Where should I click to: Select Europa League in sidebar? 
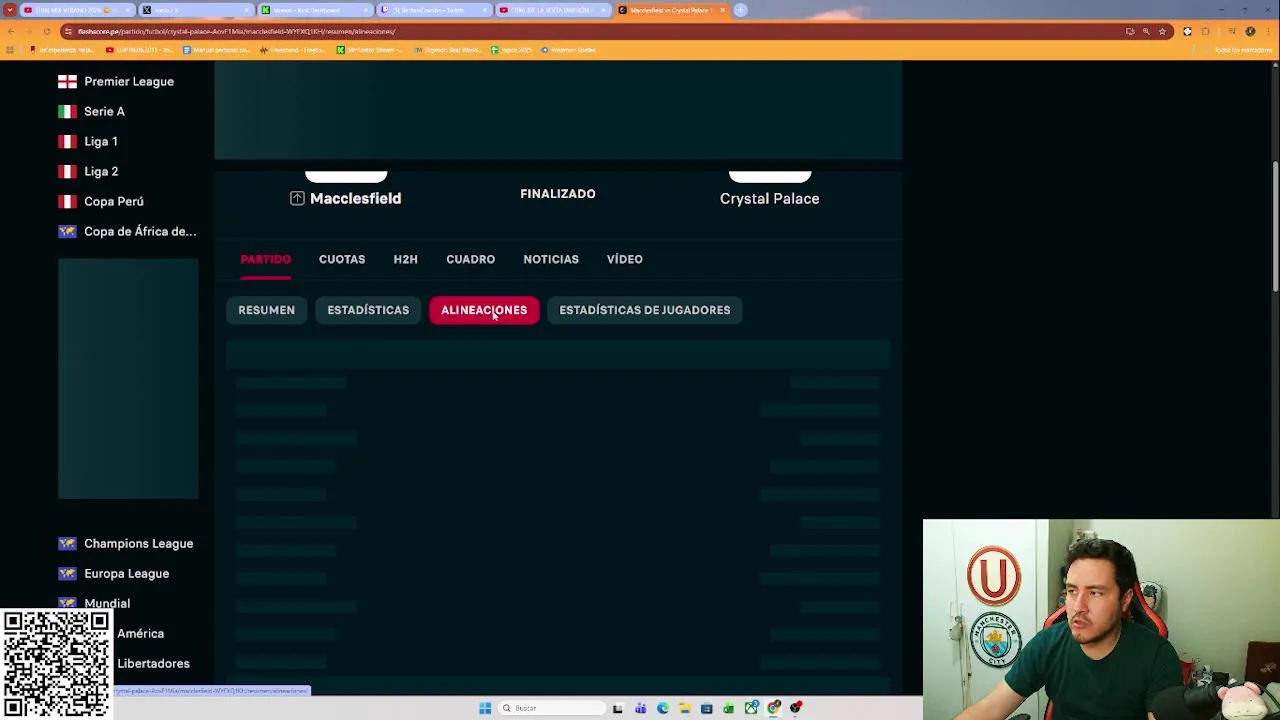[126, 574]
